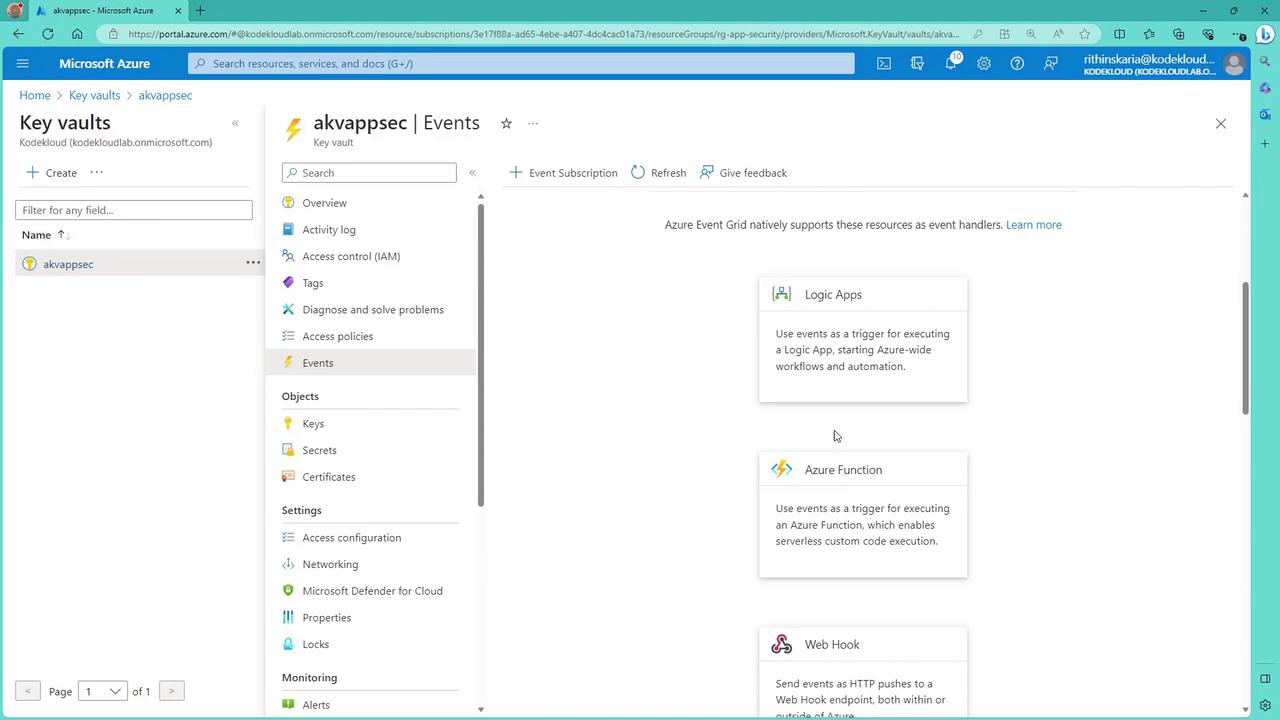
Task: Open the Edge favorites list
Action: click(1149, 34)
